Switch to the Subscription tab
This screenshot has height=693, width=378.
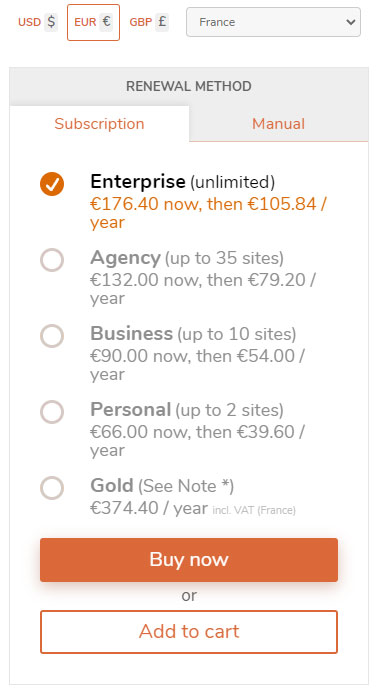coord(99,124)
